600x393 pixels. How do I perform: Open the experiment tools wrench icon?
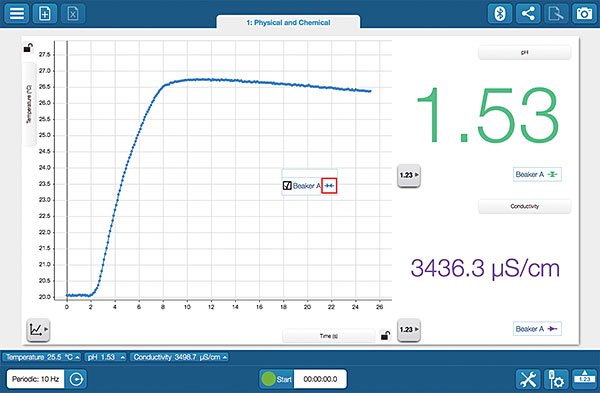[528, 380]
